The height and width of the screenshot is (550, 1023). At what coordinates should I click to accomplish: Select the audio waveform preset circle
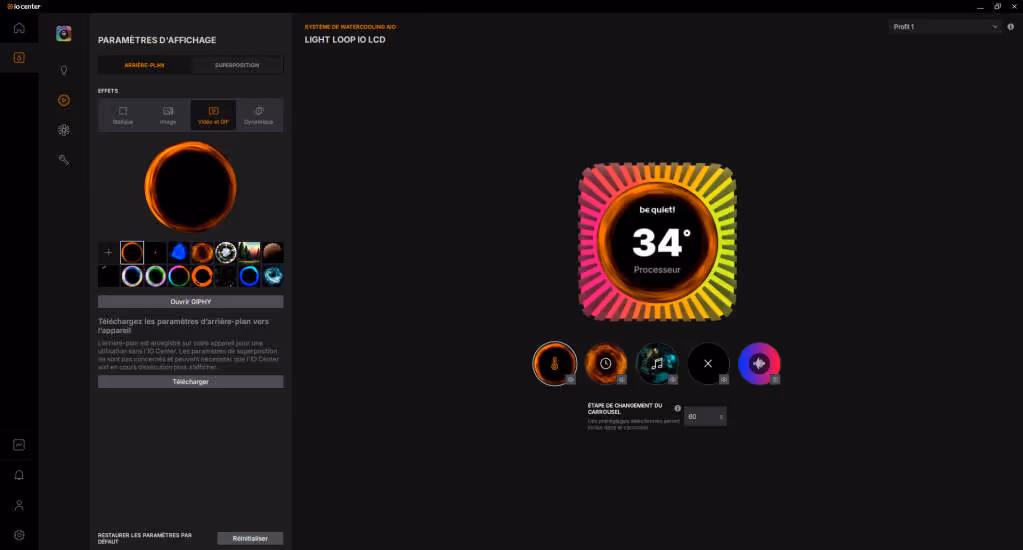point(759,363)
